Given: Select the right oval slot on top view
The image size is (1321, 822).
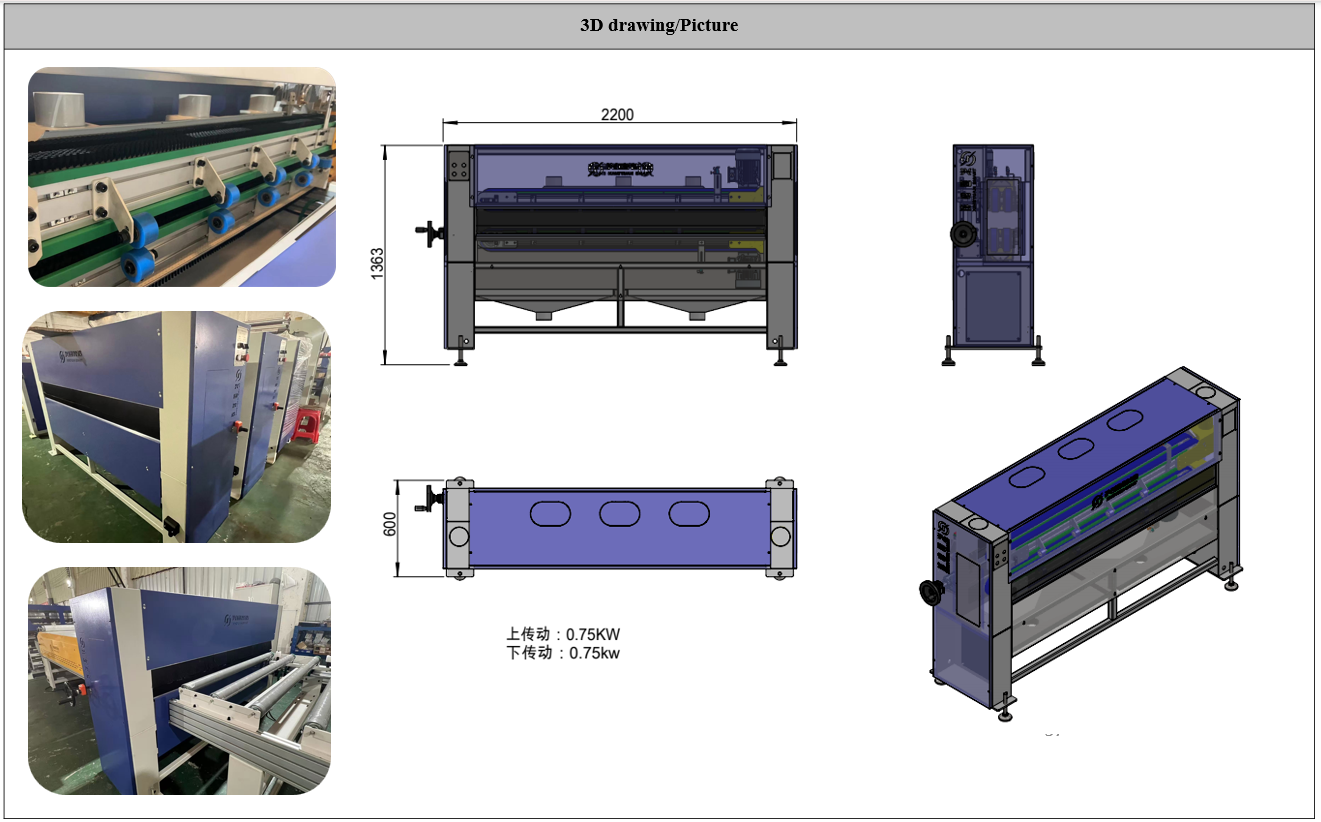Looking at the screenshot, I should 689,514.
